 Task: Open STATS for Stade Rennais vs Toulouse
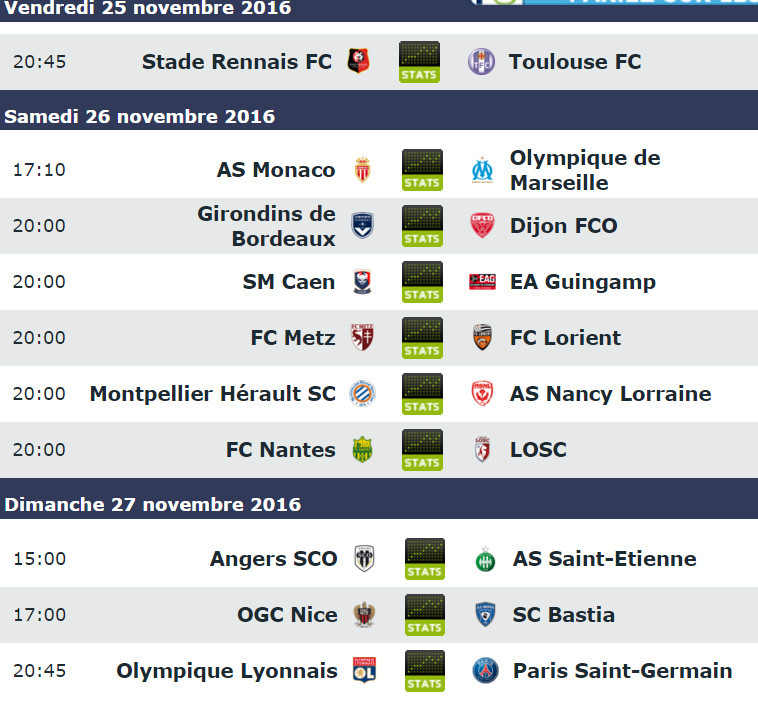coord(419,62)
